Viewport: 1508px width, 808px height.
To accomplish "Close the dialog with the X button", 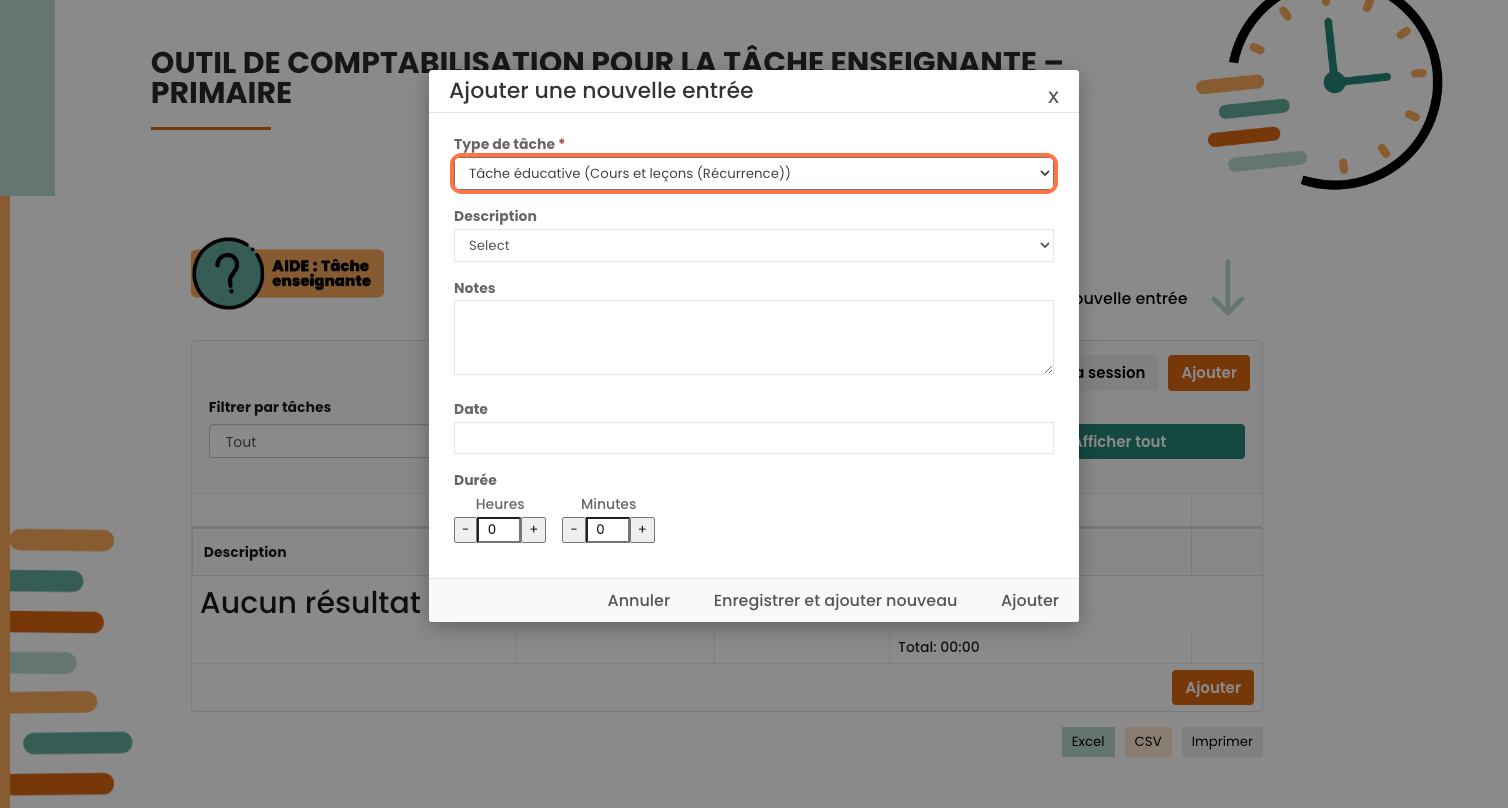I will [1053, 97].
